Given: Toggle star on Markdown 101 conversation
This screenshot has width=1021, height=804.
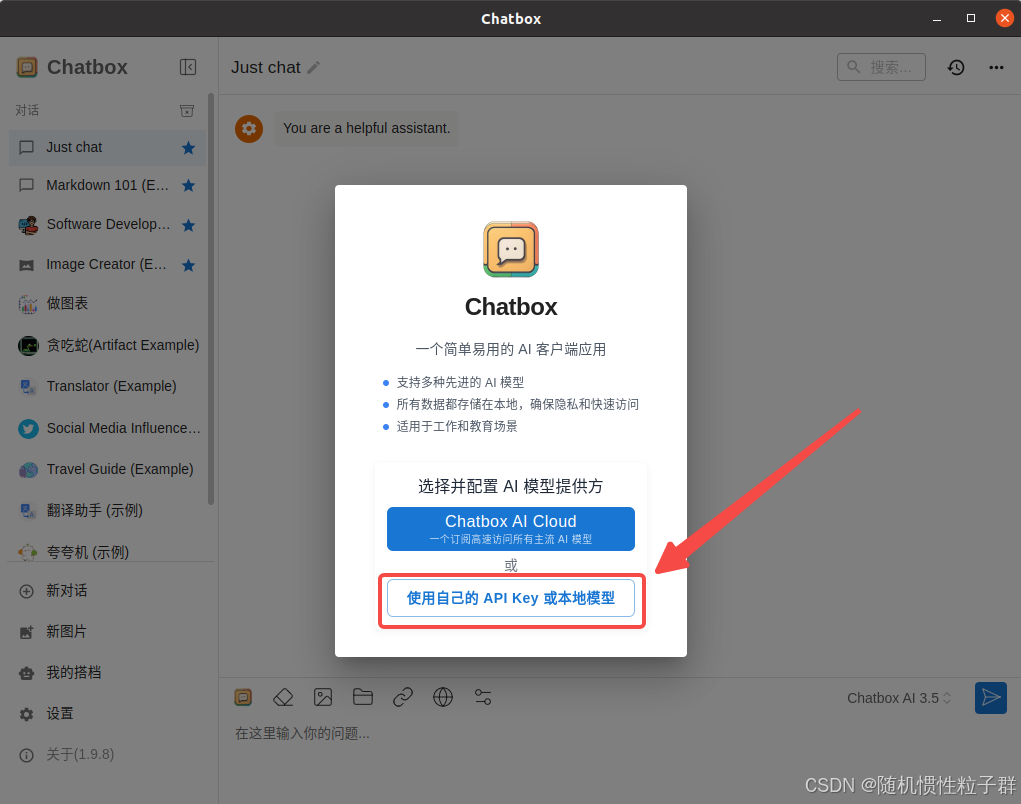Looking at the screenshot, I should [x=188, y=186].
